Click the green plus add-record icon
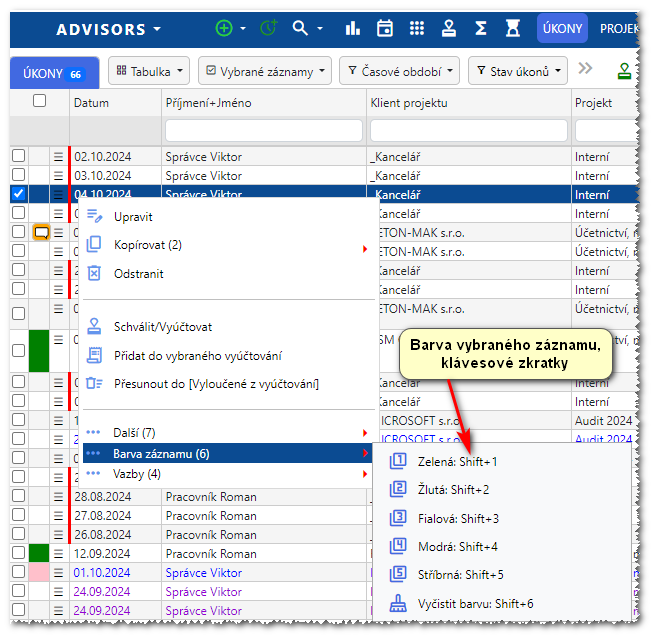 coord(226,28)
